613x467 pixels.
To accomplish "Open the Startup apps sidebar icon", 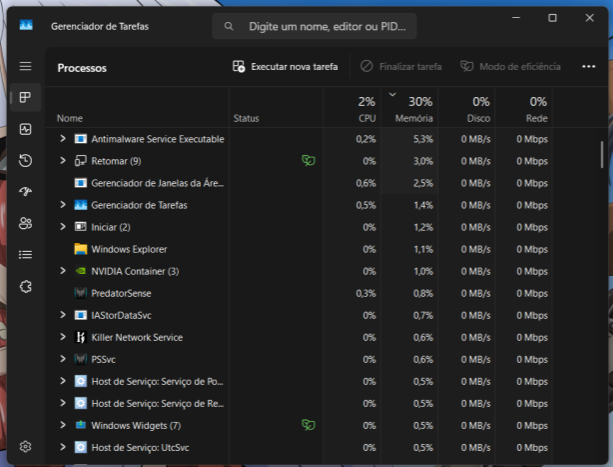I will [25, 191].
